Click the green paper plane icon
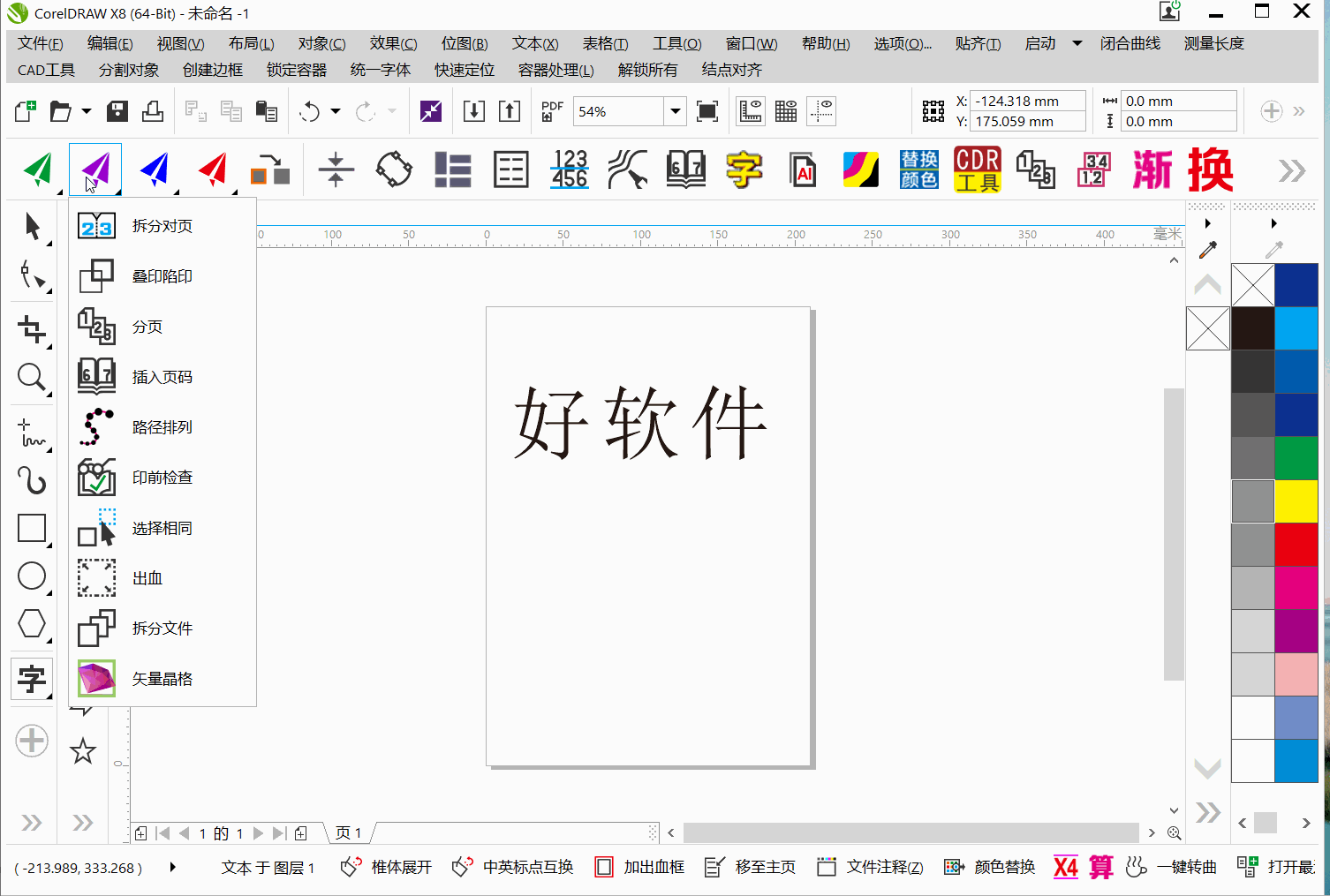Viewport: 1330px width, 896px height. coord(38,169)
